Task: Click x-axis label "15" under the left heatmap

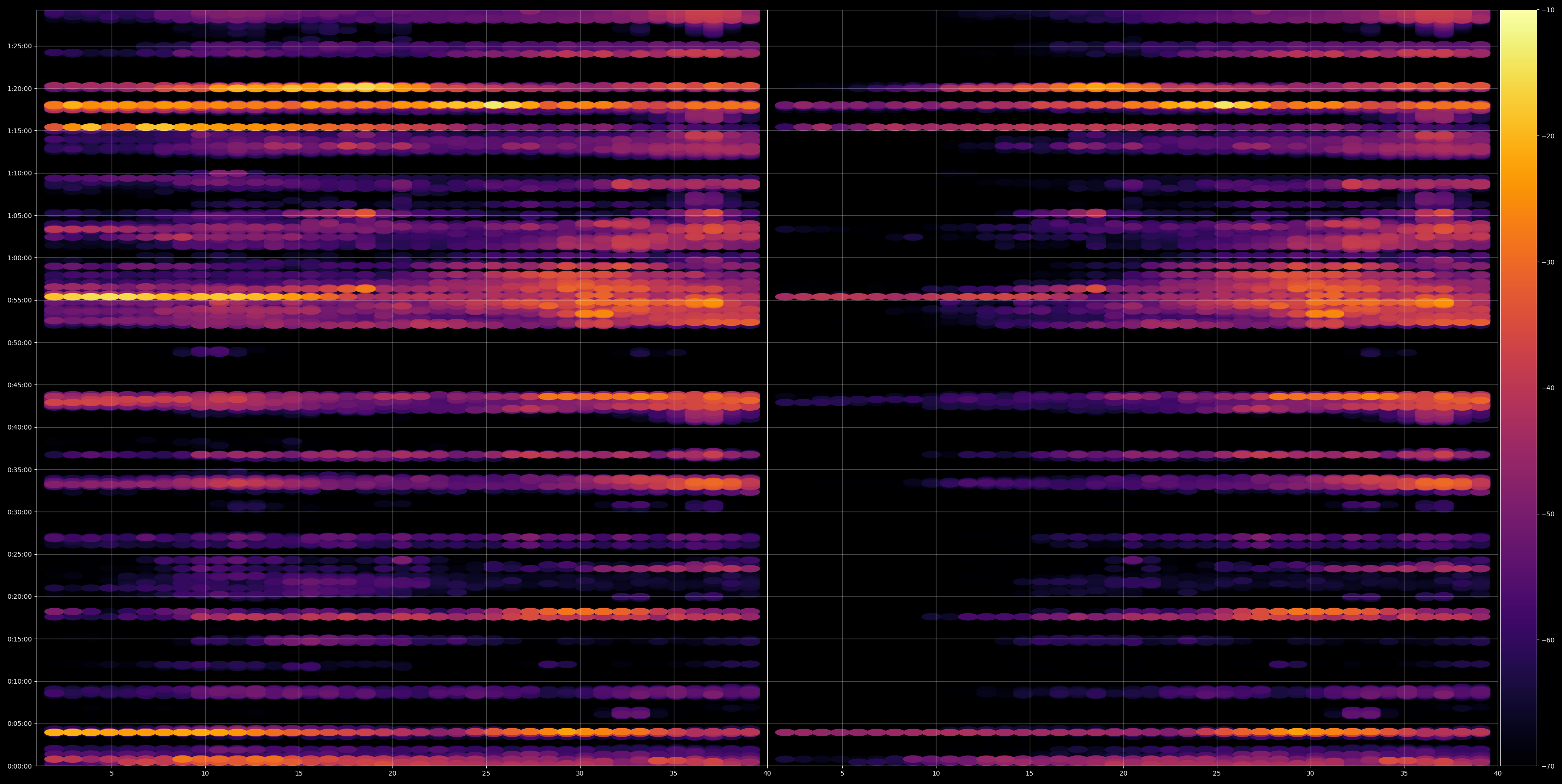Action: [299, 774]
